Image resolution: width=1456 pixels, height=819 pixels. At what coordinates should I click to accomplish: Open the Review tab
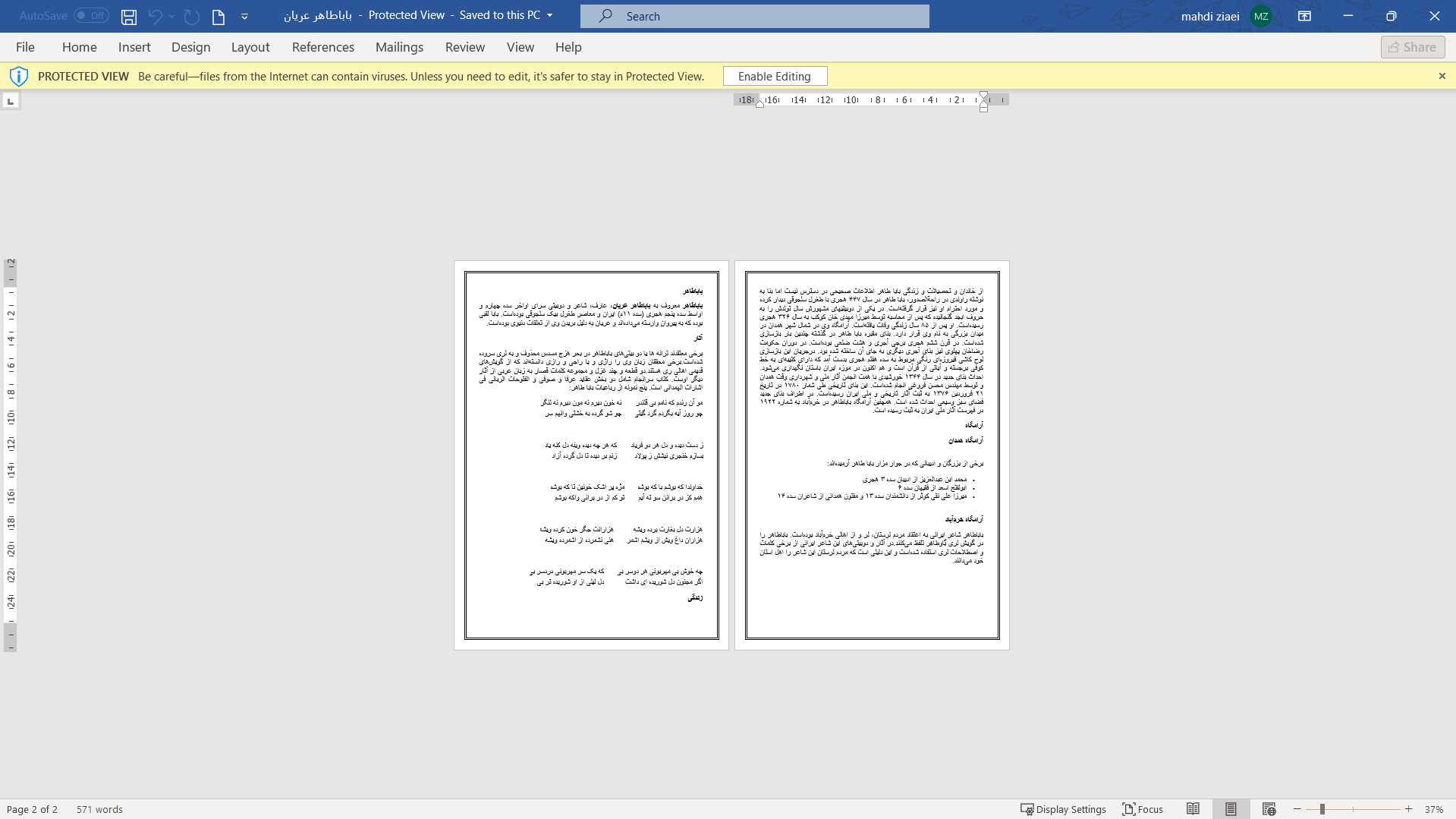pyautogui.click(x=465, y=47)
